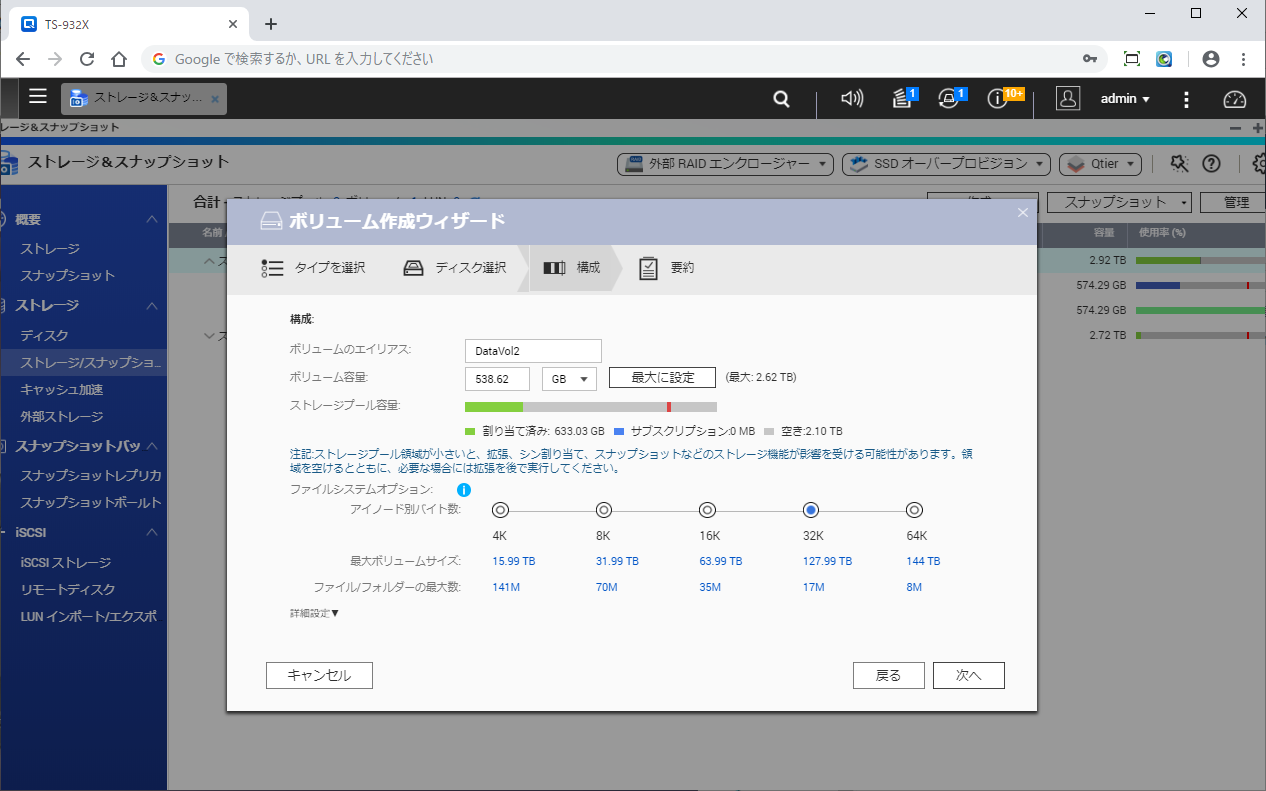Screen dimensions: 1266x791
Task: Select 4K bytes per inode option
Action: click(x=500, y=510)
